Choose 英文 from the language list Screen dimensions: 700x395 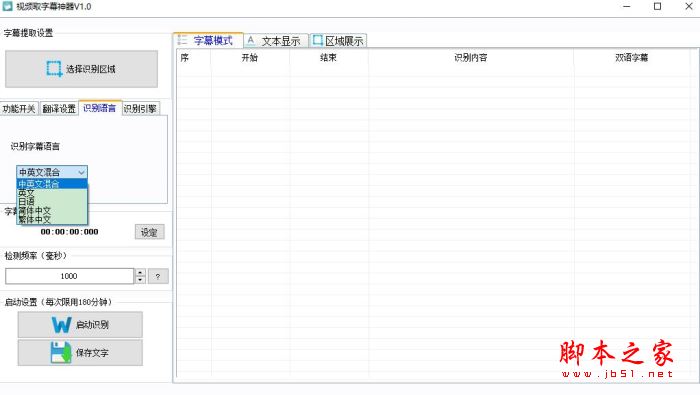click(x=52, y=193)
